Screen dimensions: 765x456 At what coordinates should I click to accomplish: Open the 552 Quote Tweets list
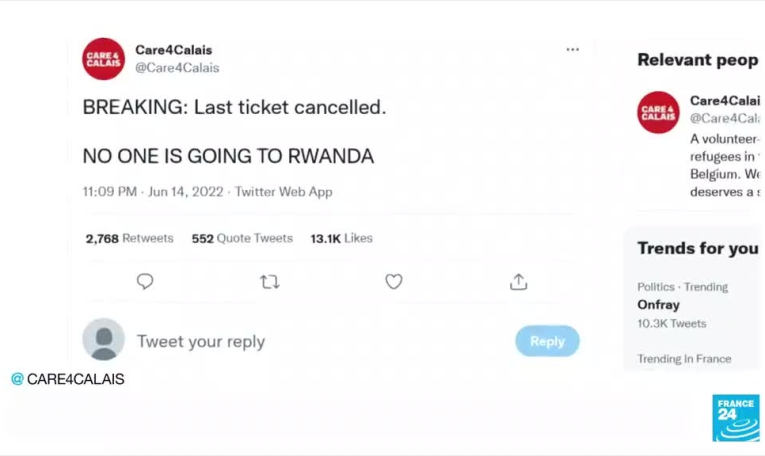pyautogui.click(x=242, y=239)
